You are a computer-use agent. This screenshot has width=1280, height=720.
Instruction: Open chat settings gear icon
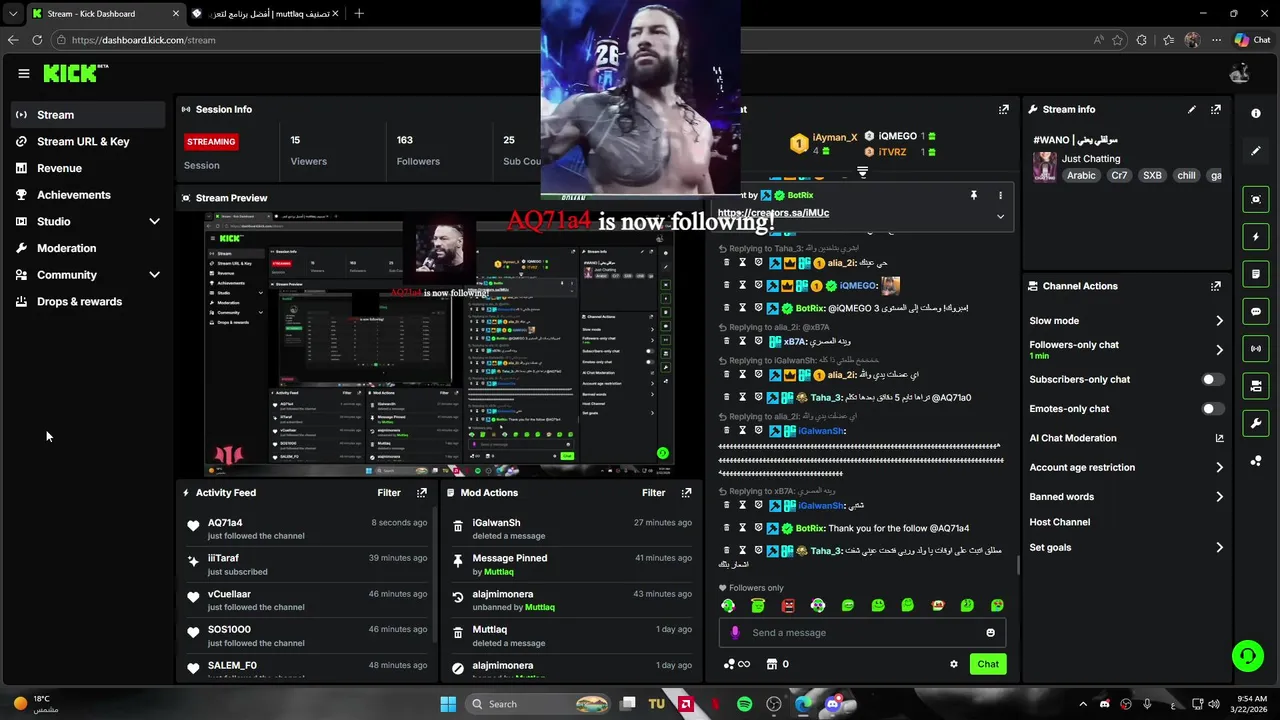(954, 664)
